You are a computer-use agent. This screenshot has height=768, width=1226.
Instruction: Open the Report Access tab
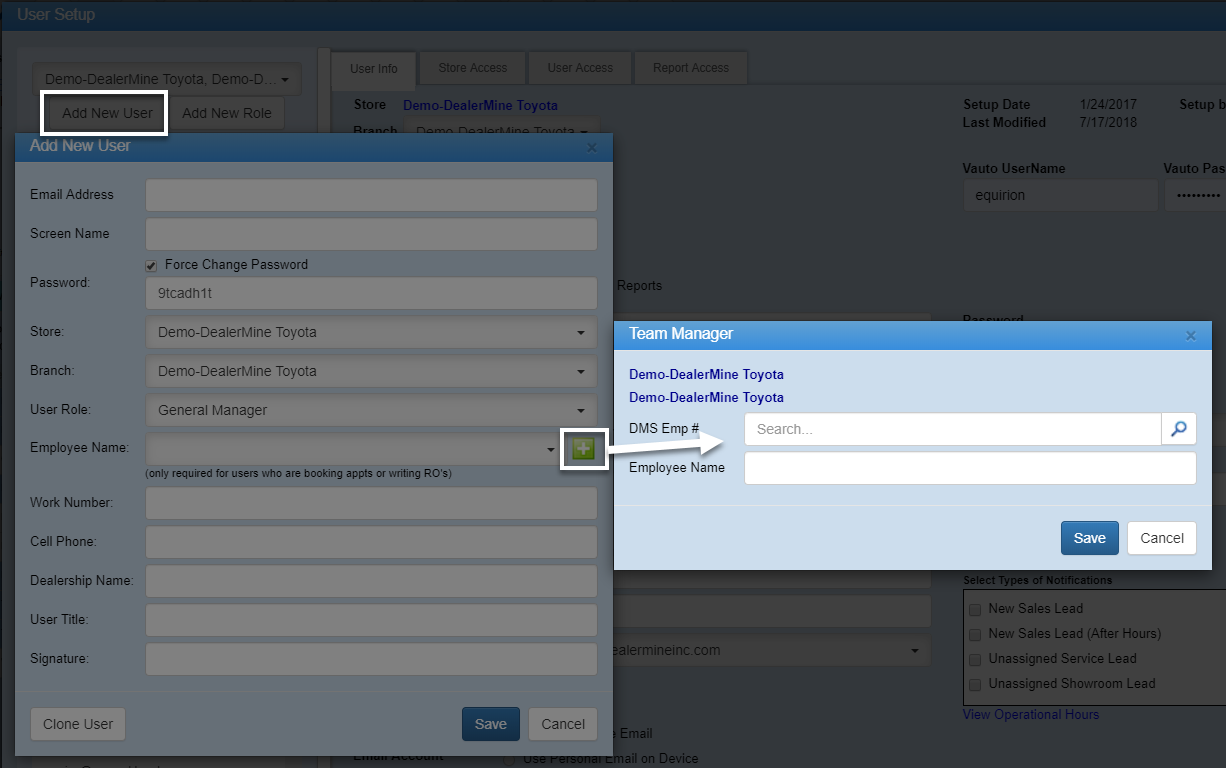tap(691, 68)
